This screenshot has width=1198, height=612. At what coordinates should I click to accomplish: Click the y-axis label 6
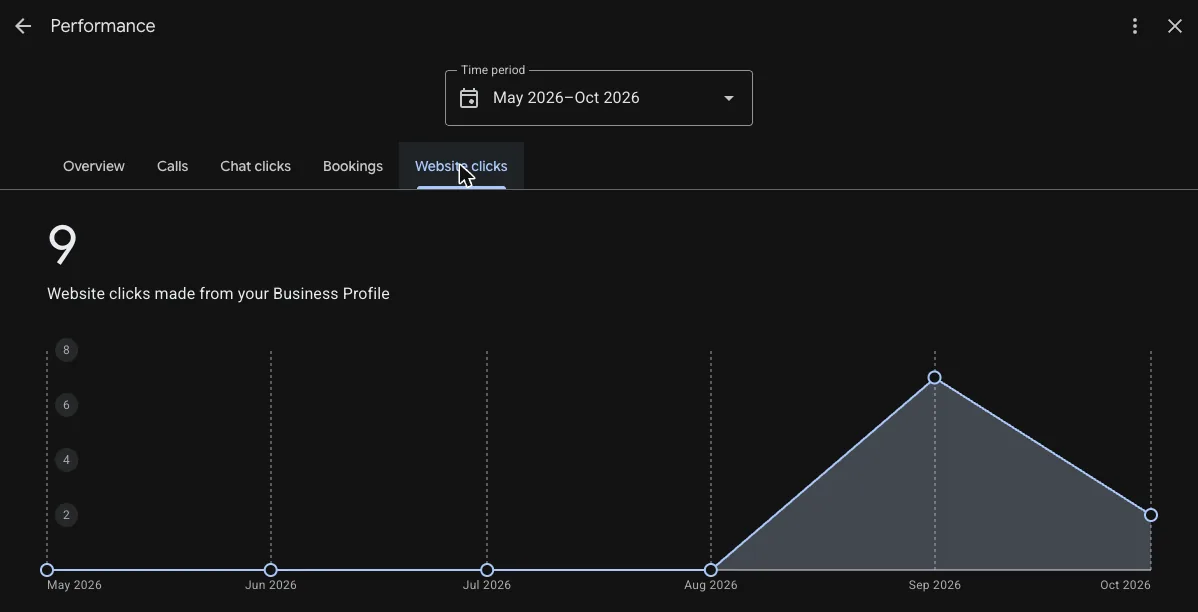coord(66,405)
